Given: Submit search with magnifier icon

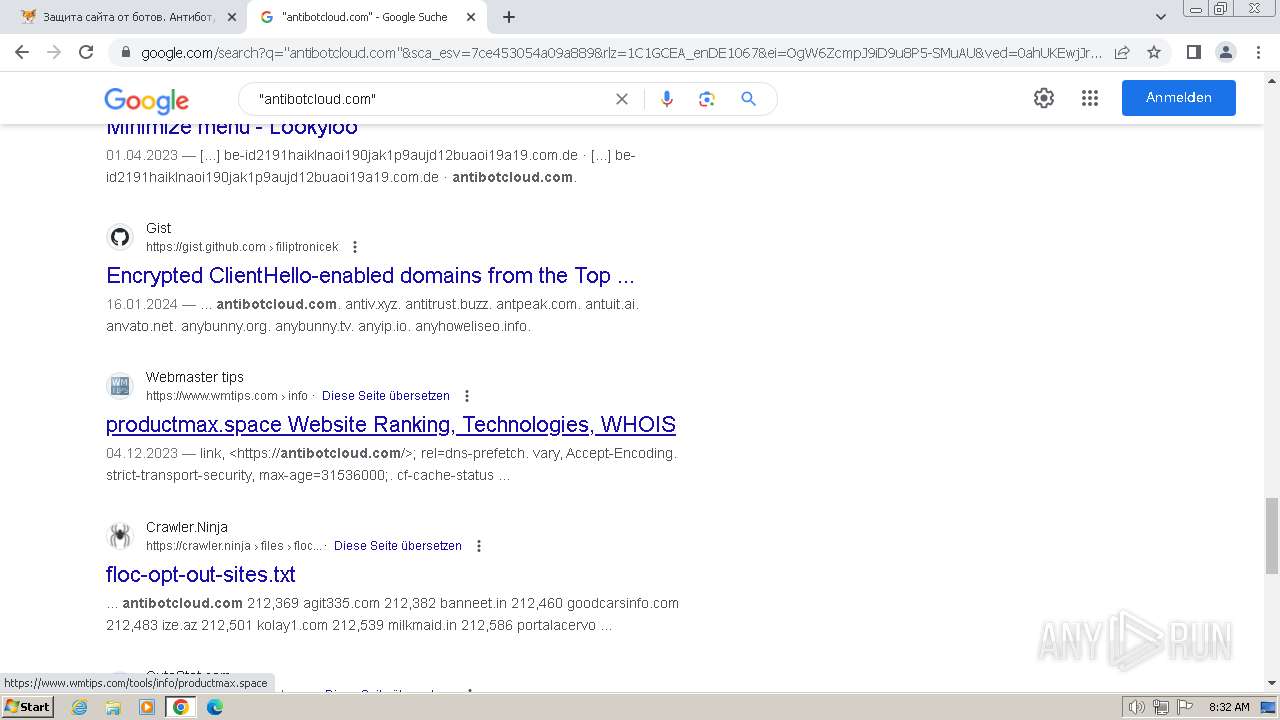Looking at the screenshot, I should [x=748, y=99].
